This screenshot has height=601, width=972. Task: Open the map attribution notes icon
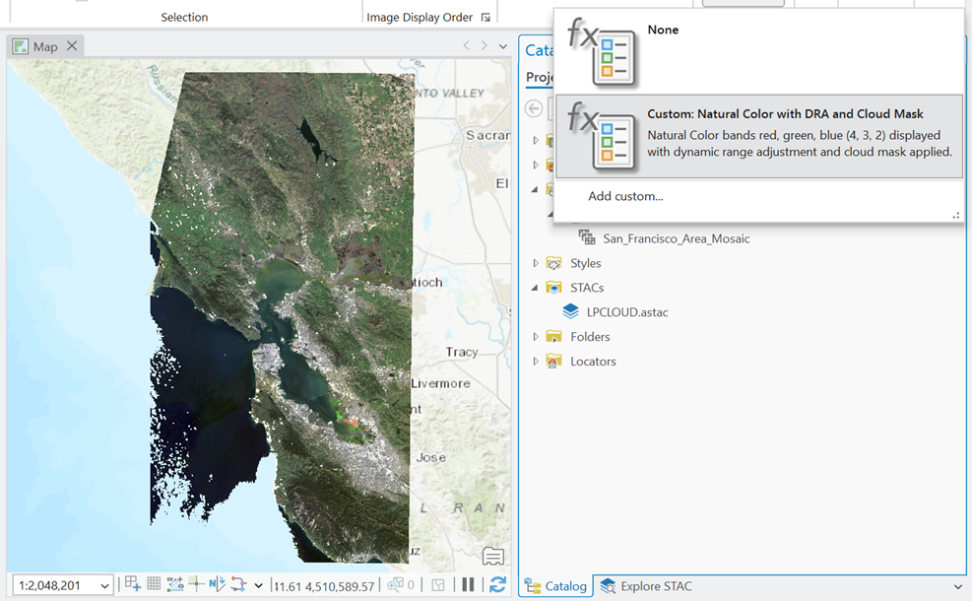coord(493,556)
